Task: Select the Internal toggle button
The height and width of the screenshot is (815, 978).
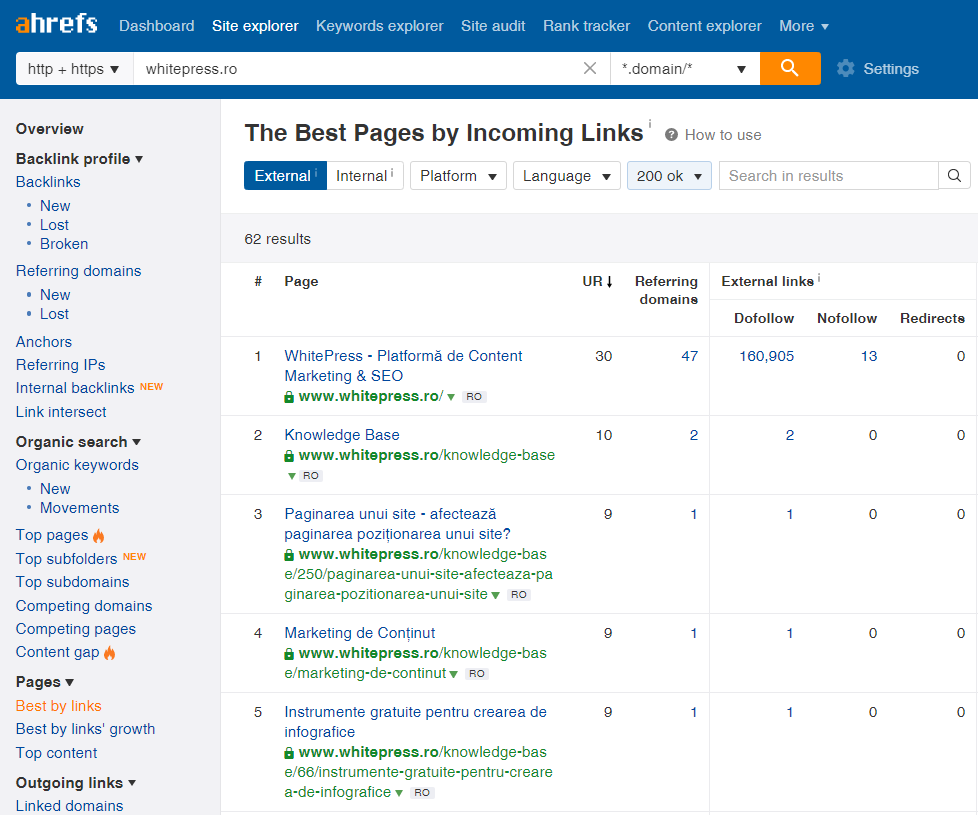Action: 365,176
